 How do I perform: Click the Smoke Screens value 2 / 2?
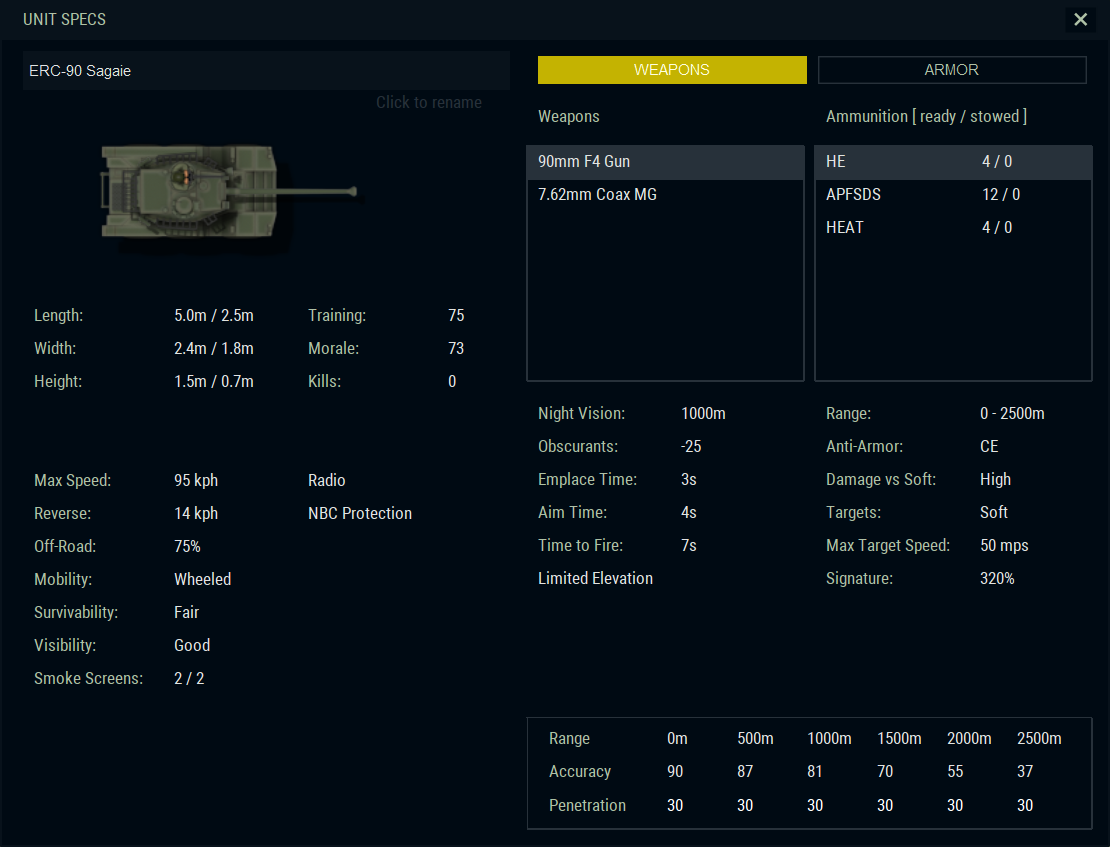[189, 678]
